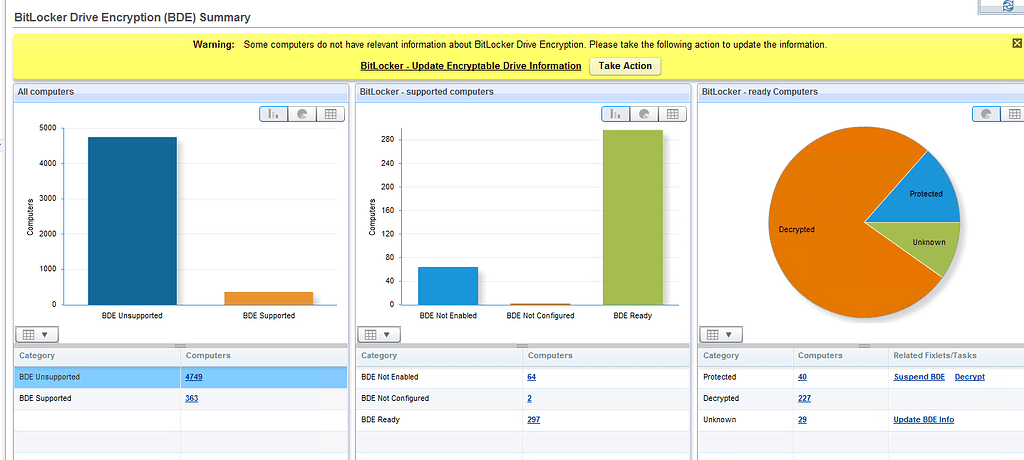Switch All computers panel to pie chart view
The image size is (1024, 460).
(302, 114)
